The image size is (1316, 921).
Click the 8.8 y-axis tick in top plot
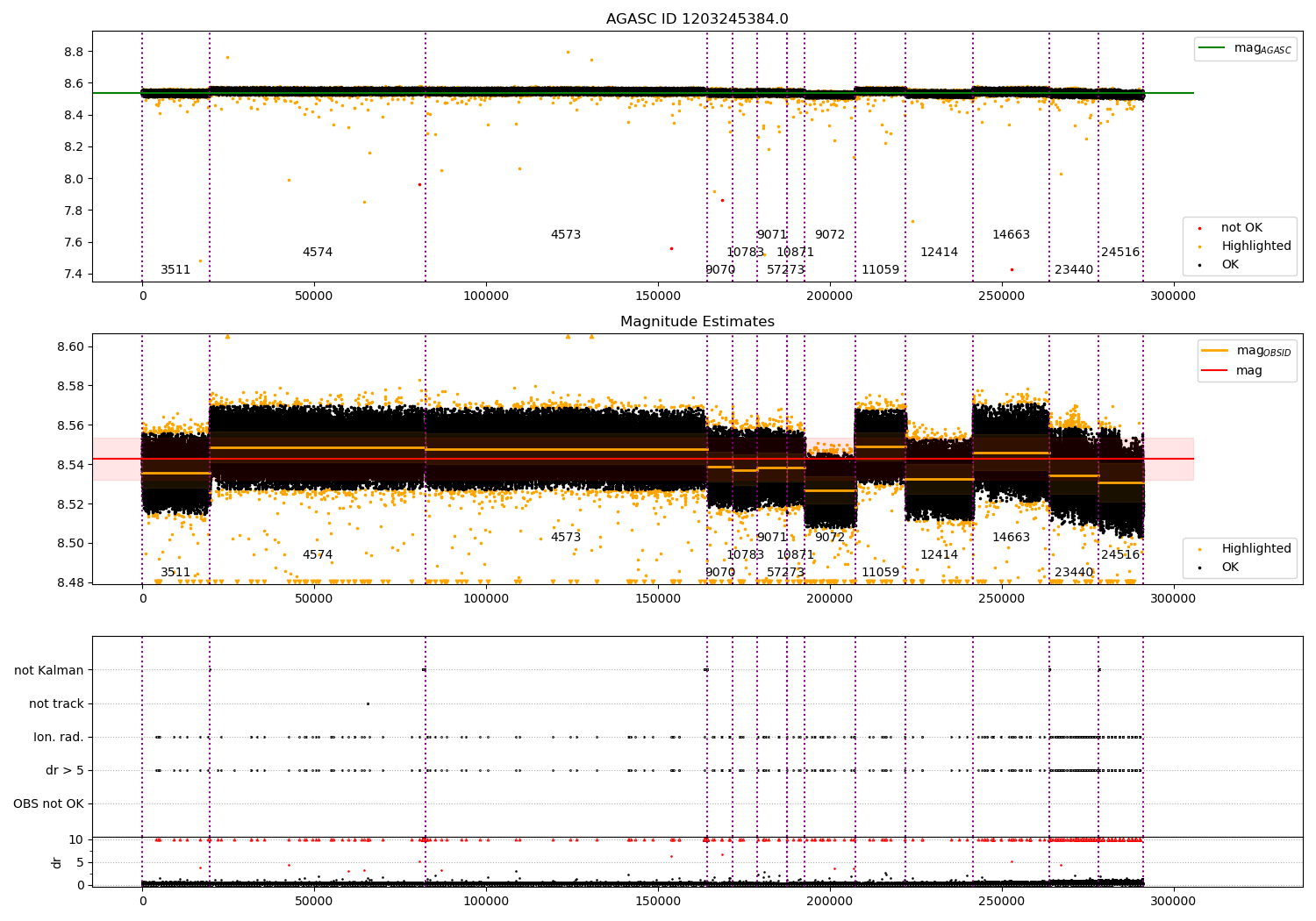click(x=74, y=52)
